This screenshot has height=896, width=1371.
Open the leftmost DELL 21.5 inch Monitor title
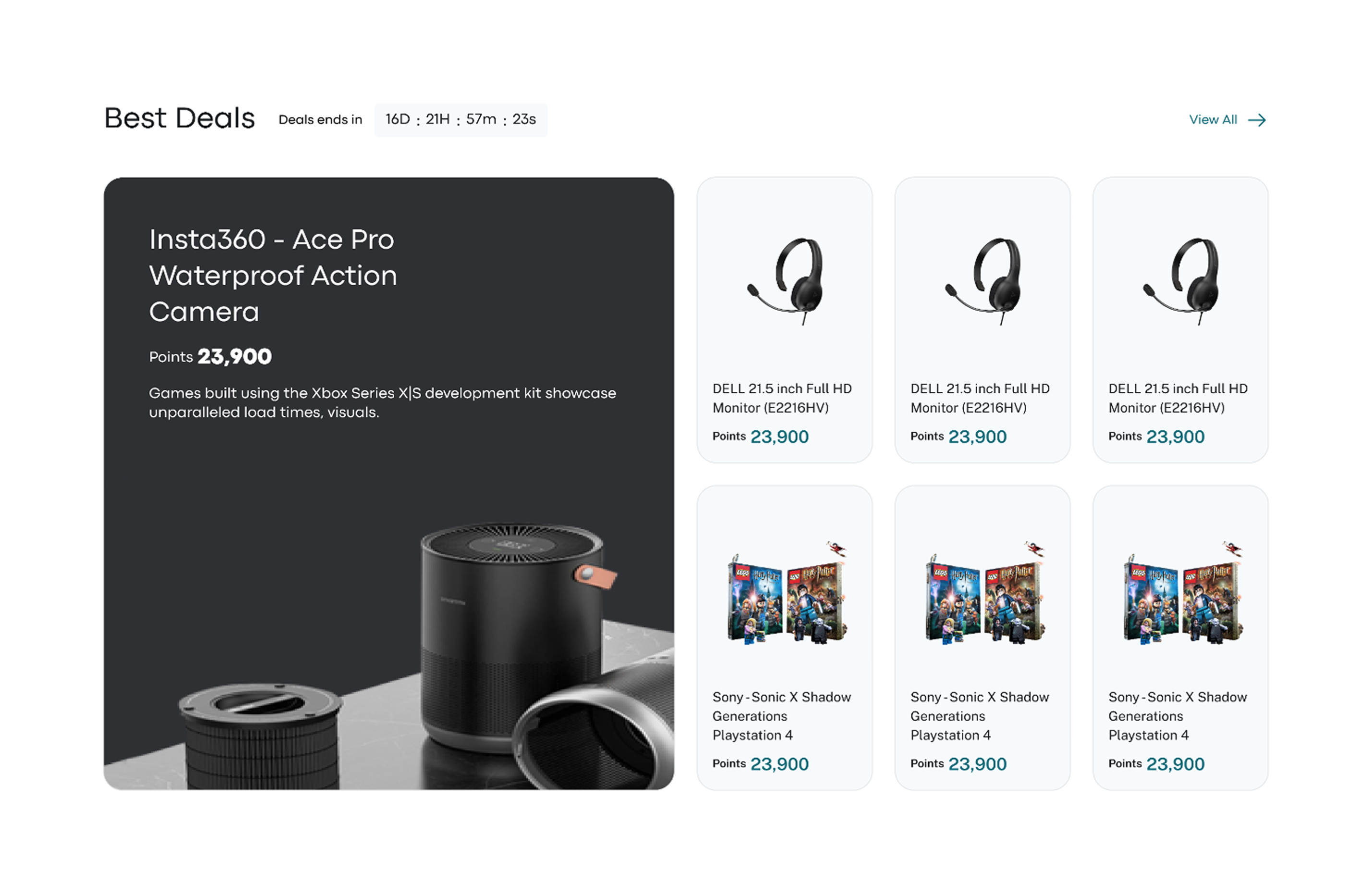[782, 398]
